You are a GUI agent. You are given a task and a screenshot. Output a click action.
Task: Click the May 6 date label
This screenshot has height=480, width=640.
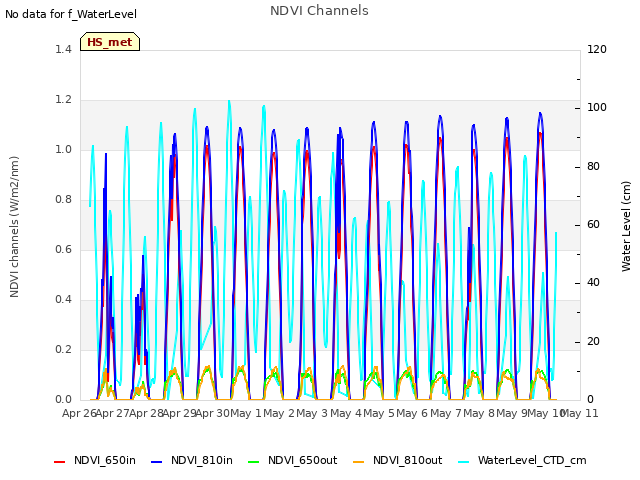[412, 413]
